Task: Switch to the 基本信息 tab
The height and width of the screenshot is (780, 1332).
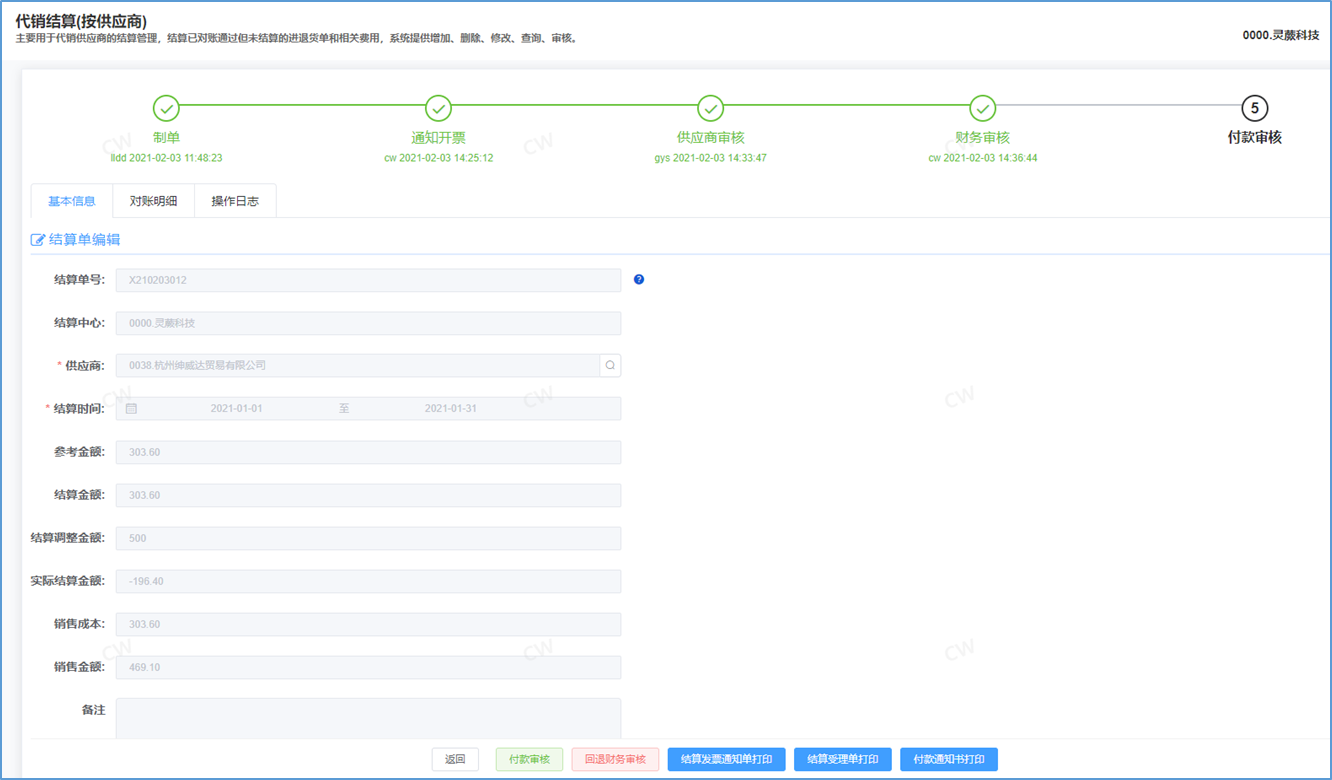Action: pos(72,201)
